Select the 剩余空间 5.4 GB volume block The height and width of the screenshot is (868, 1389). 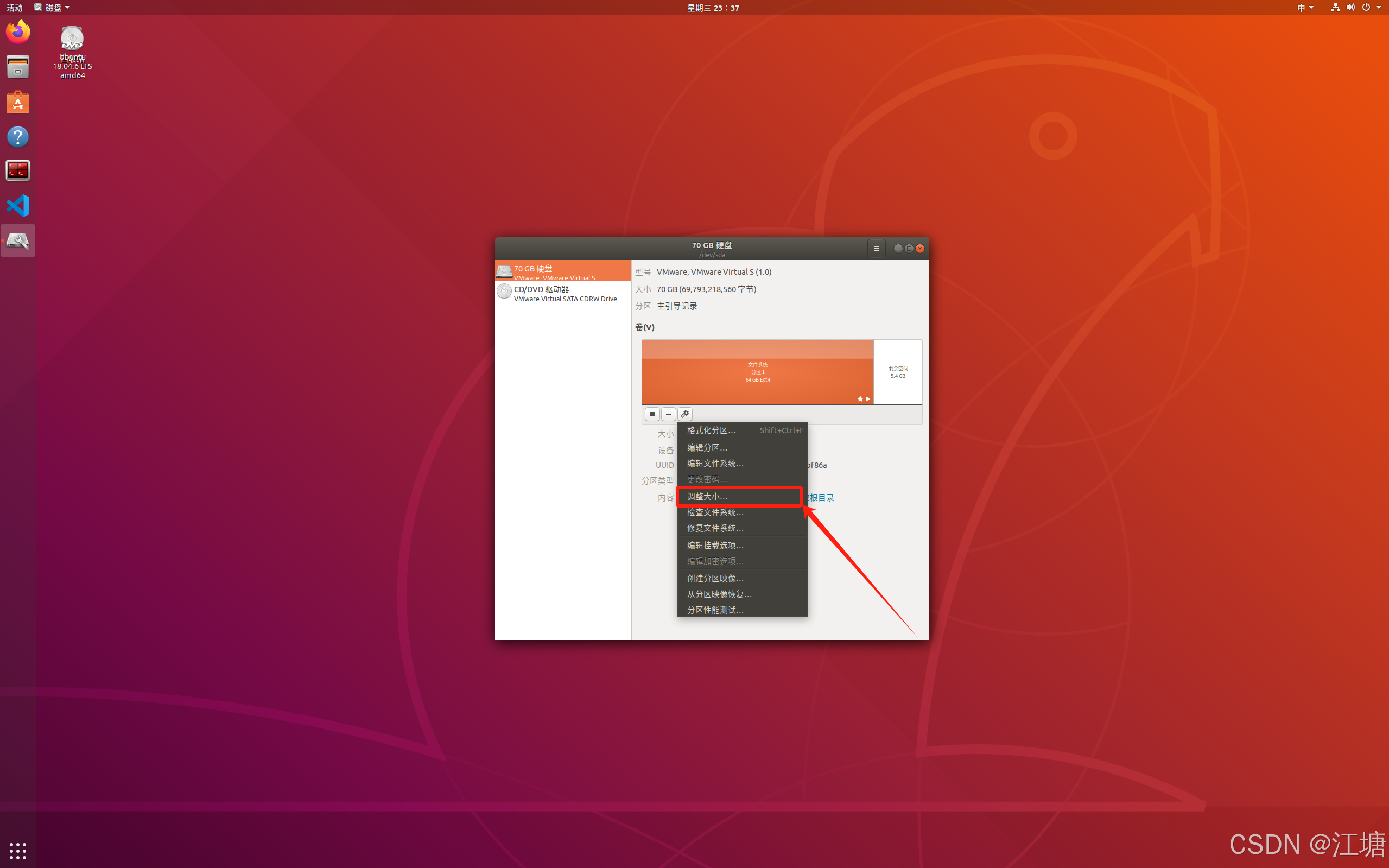click(898, 372)
